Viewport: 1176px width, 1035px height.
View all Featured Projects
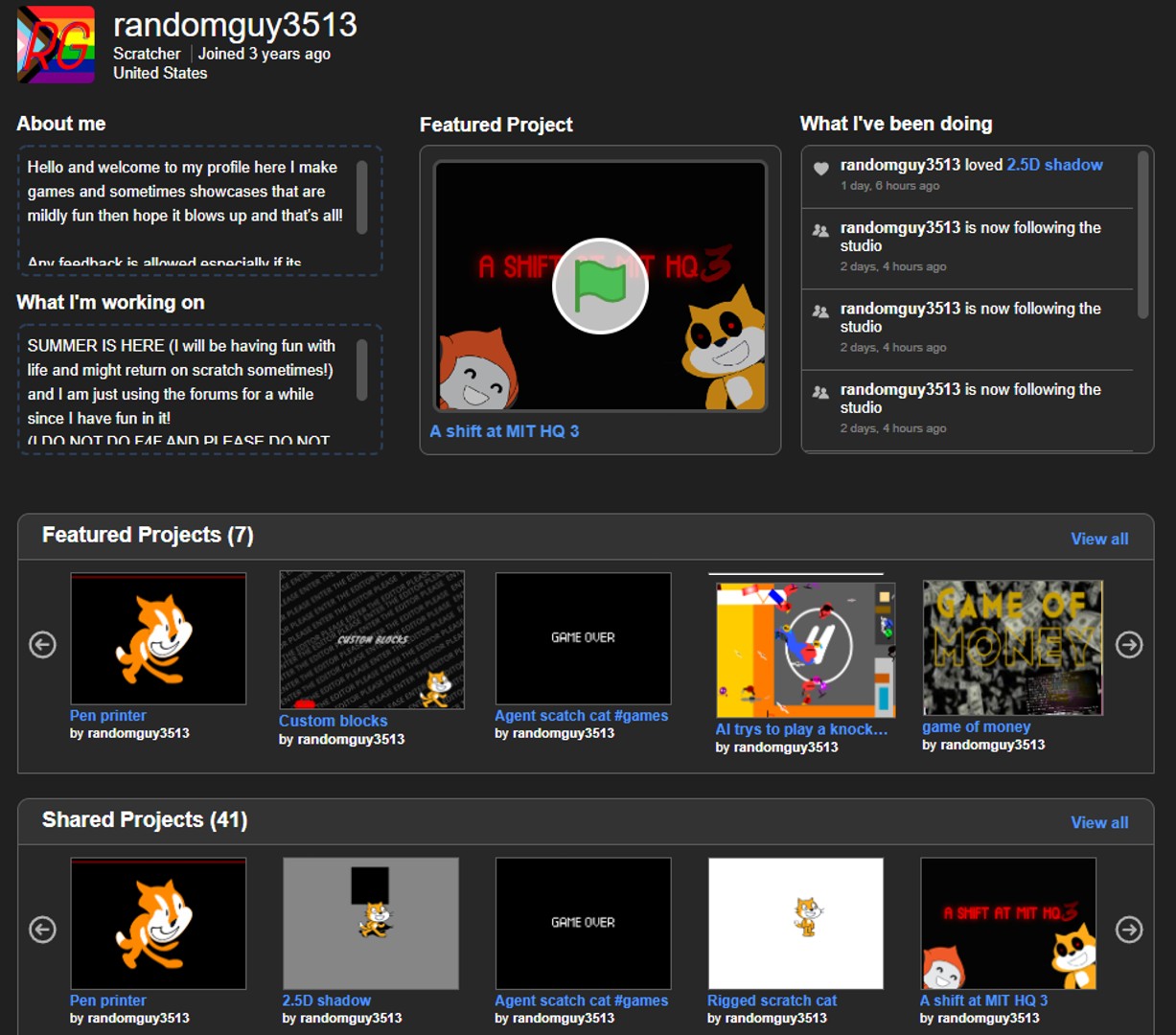[1098, 539]
